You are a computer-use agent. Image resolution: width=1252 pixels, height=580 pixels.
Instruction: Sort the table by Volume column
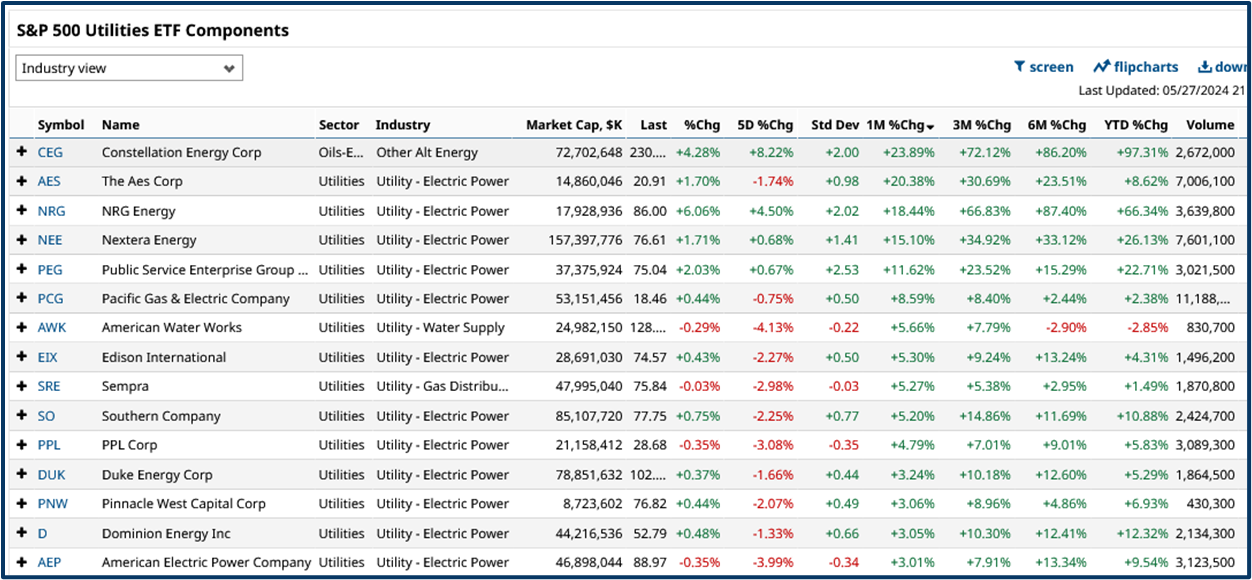coord(1210,124)
